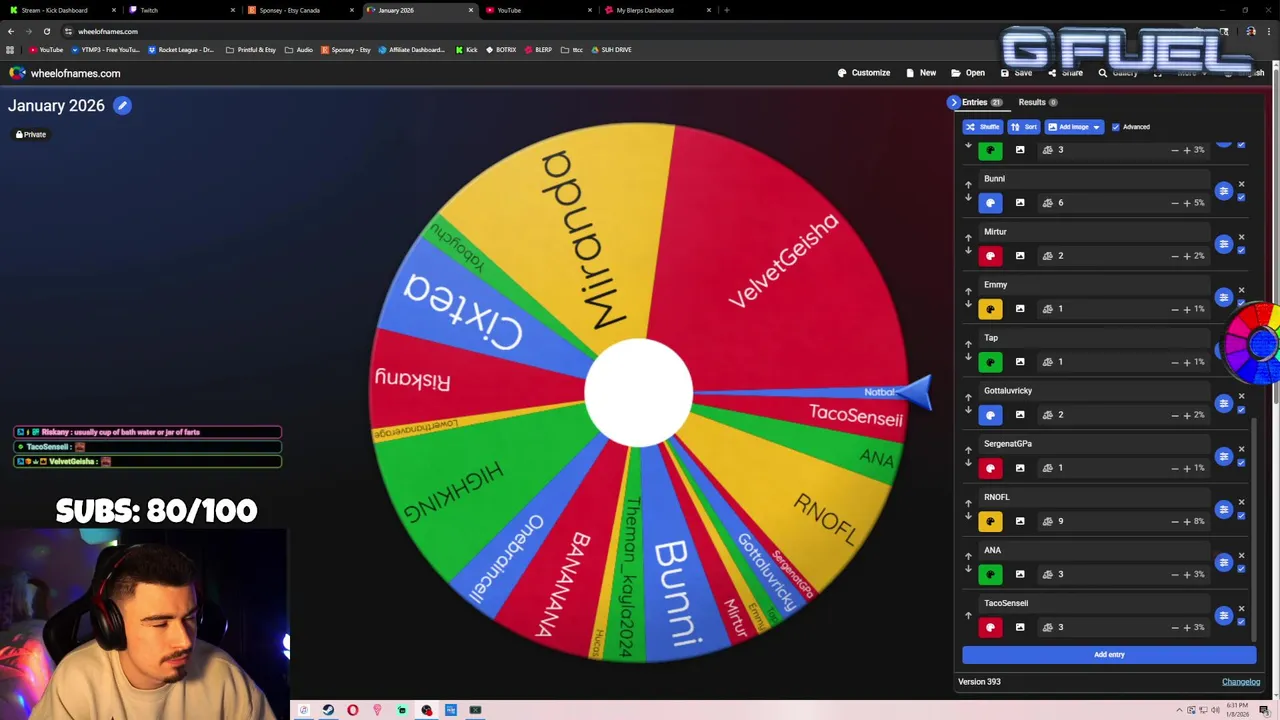This screenshot has height=720, width=1280.
Task: Move TacoSenseii entry up
Action: [x=968, y=616]
